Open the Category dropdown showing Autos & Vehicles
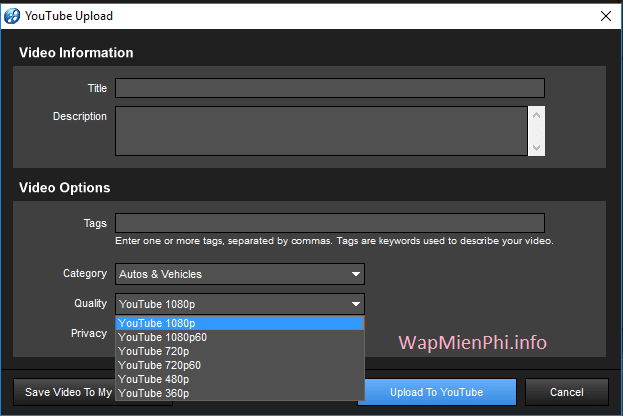Image resolution: width=623 pixels, height=416 pixels. 240,274
